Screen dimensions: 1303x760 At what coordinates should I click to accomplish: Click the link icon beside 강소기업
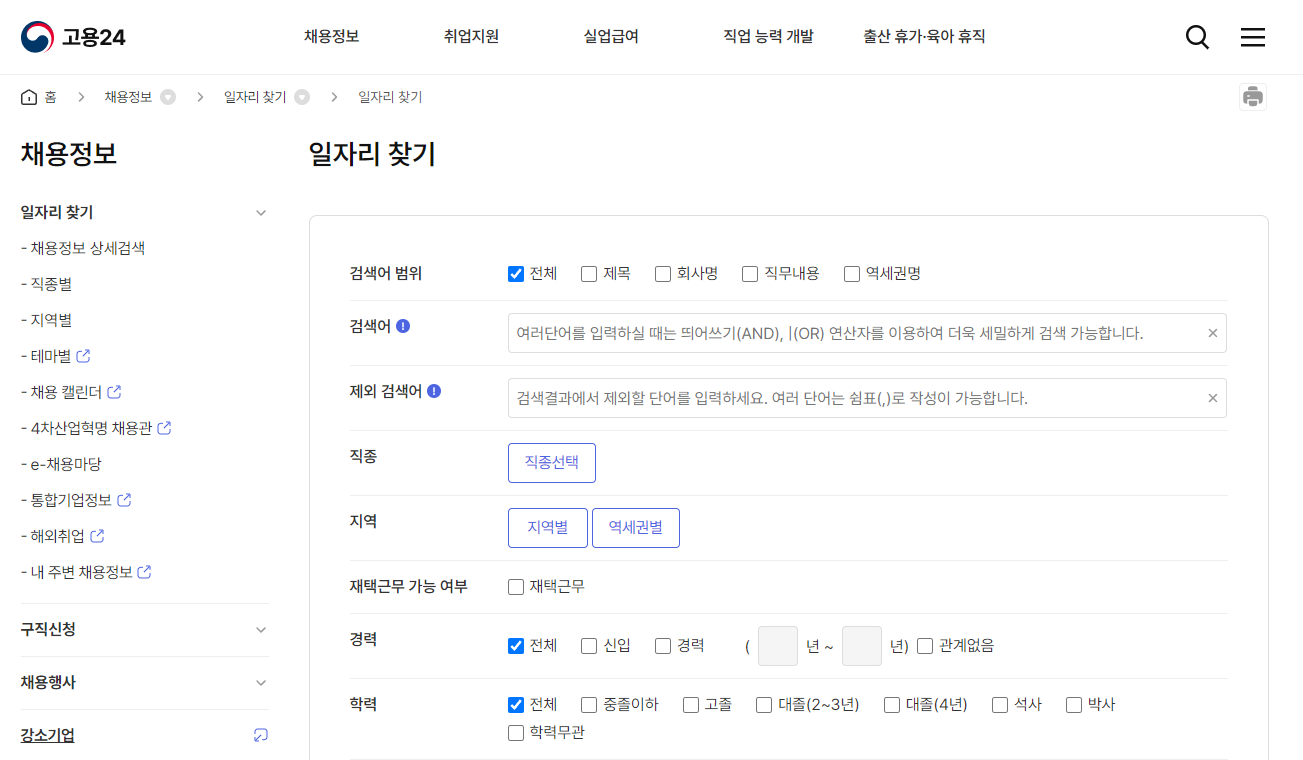[261, 735]
